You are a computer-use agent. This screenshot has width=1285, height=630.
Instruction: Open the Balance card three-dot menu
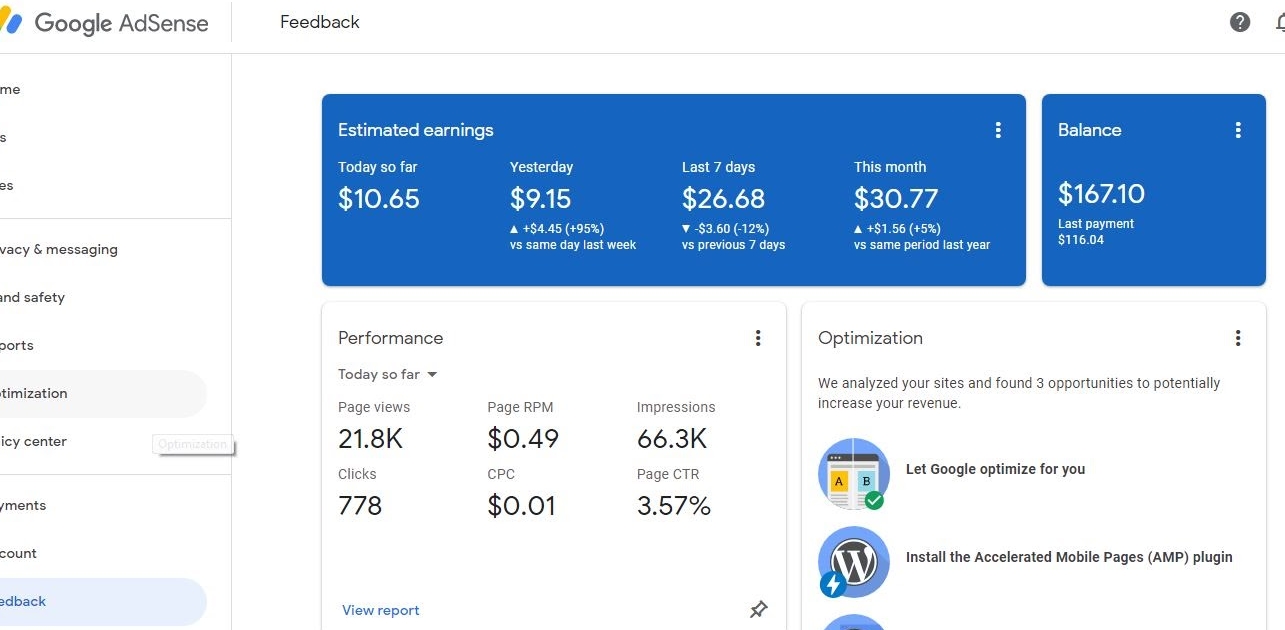(x=1238, y=130)
